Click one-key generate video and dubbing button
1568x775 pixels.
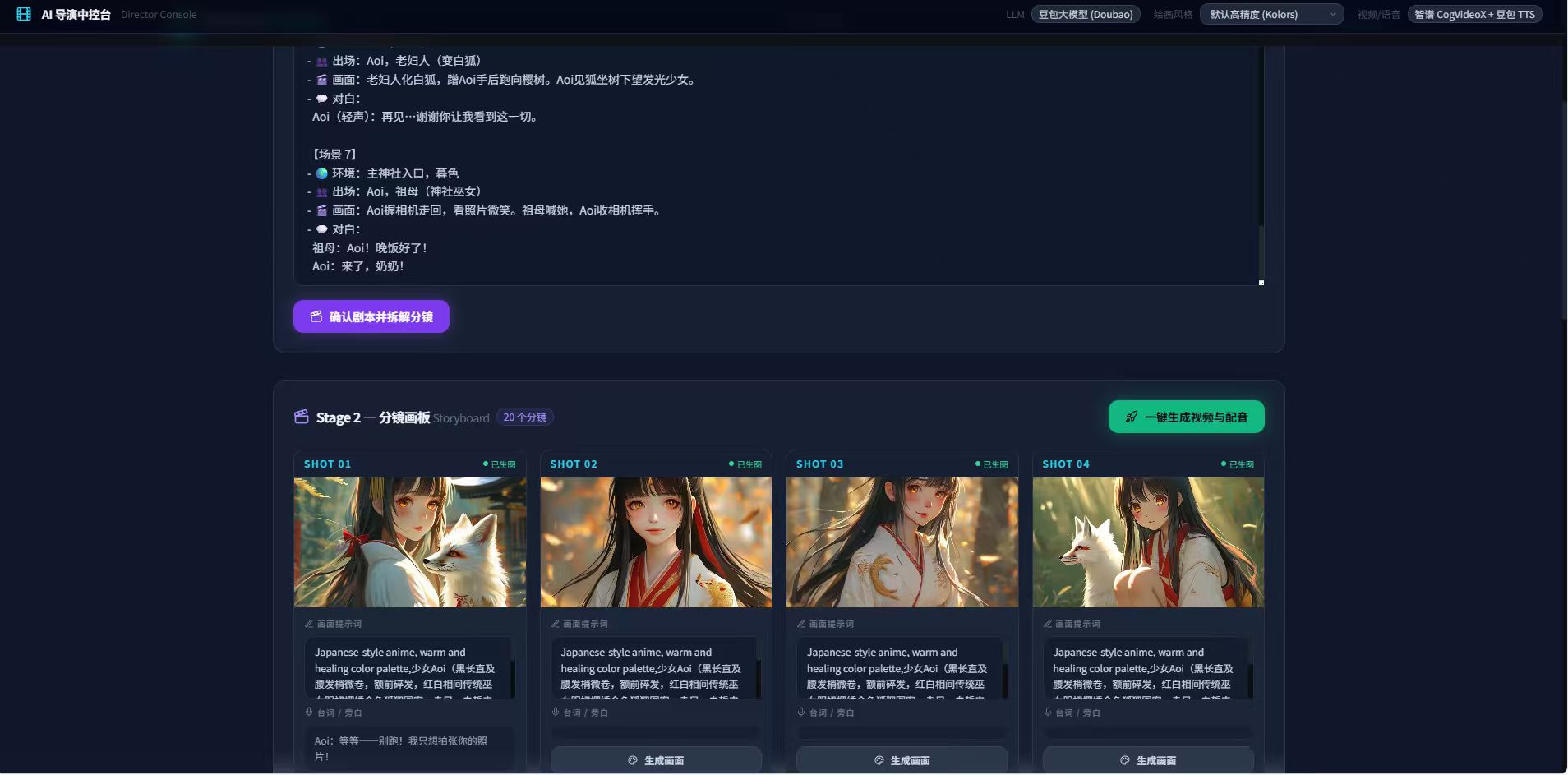(1186, 417)
